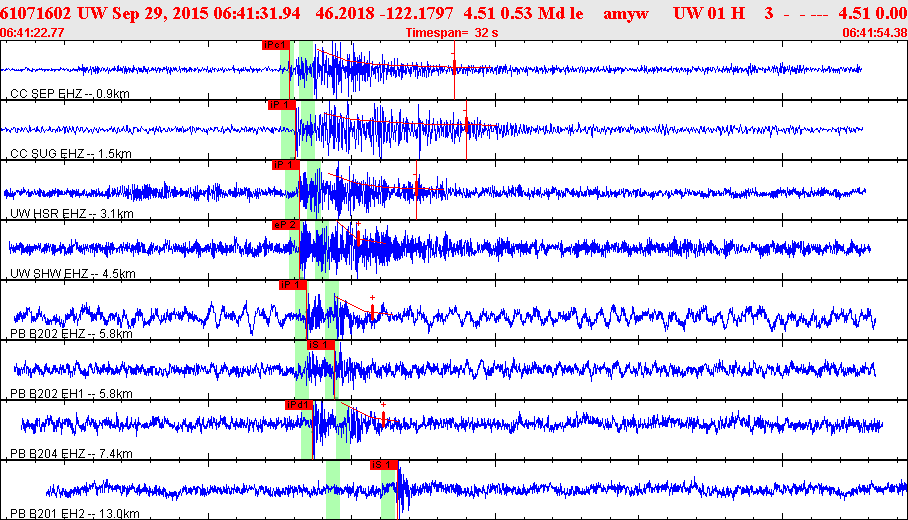Click the event ID 61071602 in header
This screenshot has height=520, width=908.
[36, 13]
